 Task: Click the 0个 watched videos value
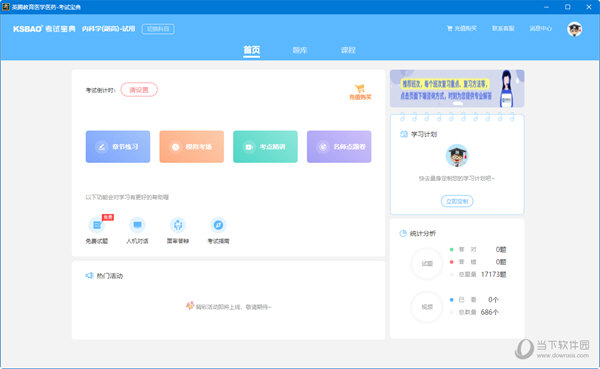tap(493, 300)
